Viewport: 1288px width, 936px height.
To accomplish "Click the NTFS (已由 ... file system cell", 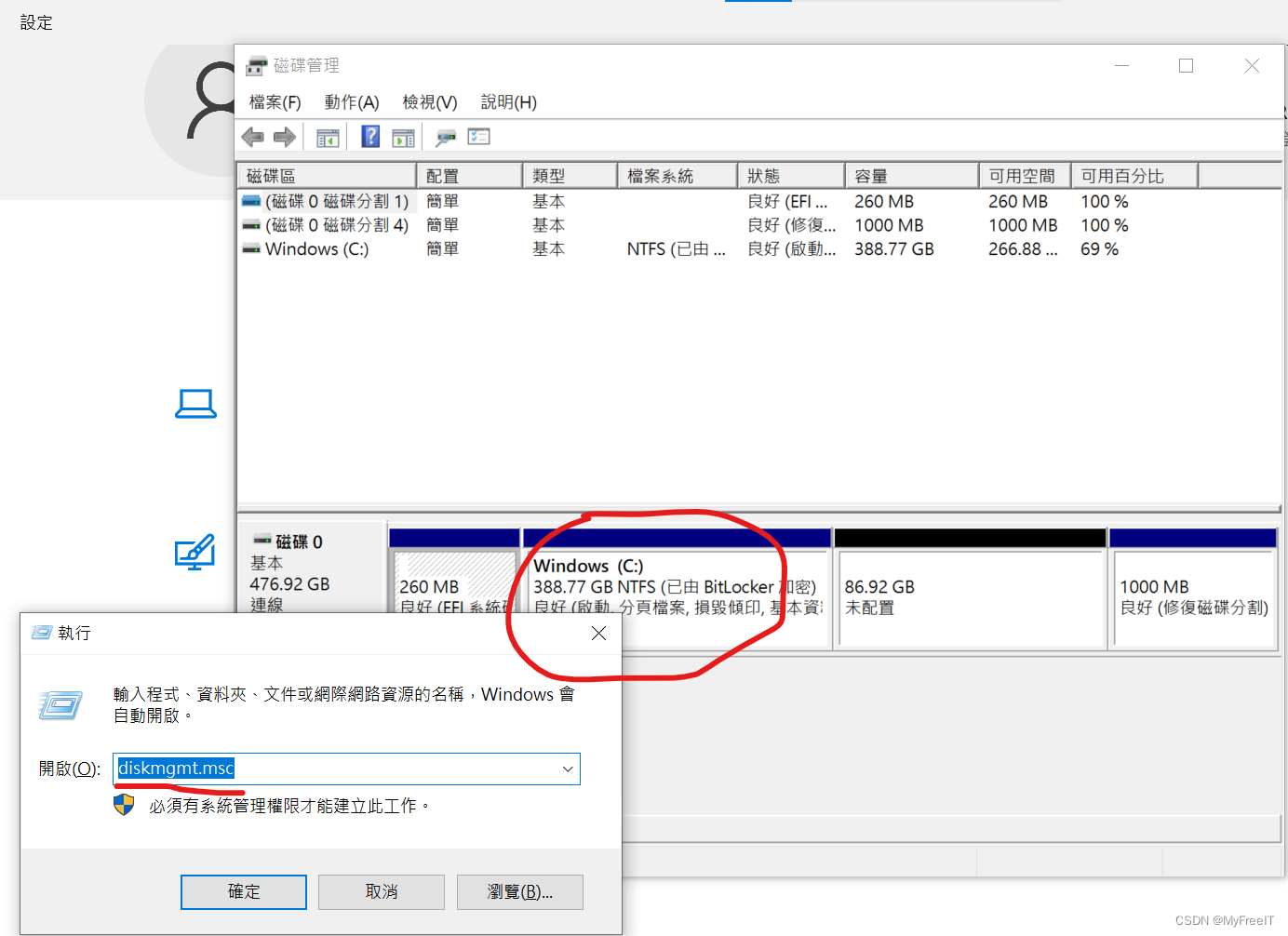I will [676, 249].
